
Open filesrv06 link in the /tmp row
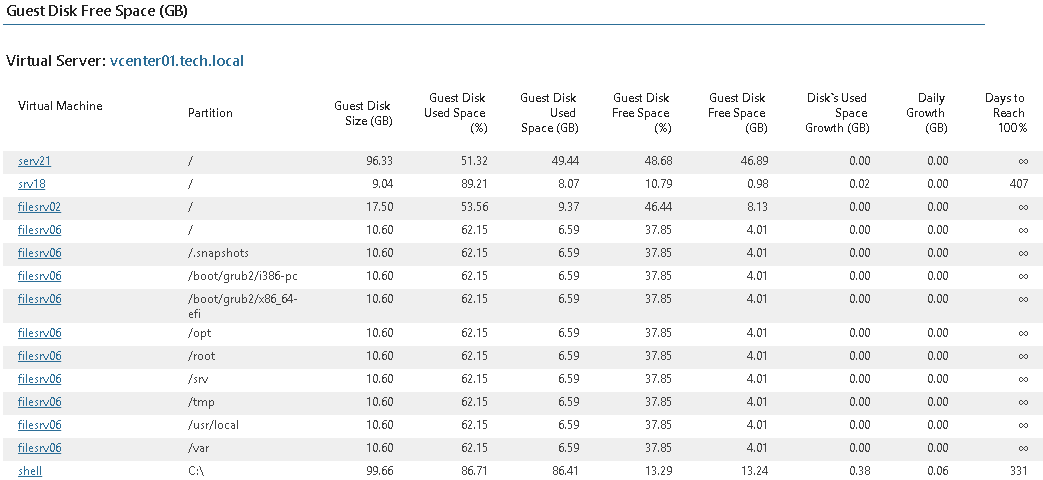pyautogui.click(x=39, y=402)
